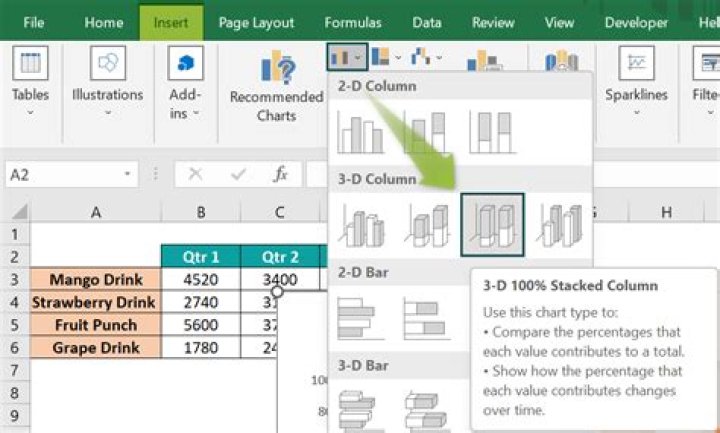This screenshot has height=433, width=720.
Task: Open the View tab
Action: (559, 22)
